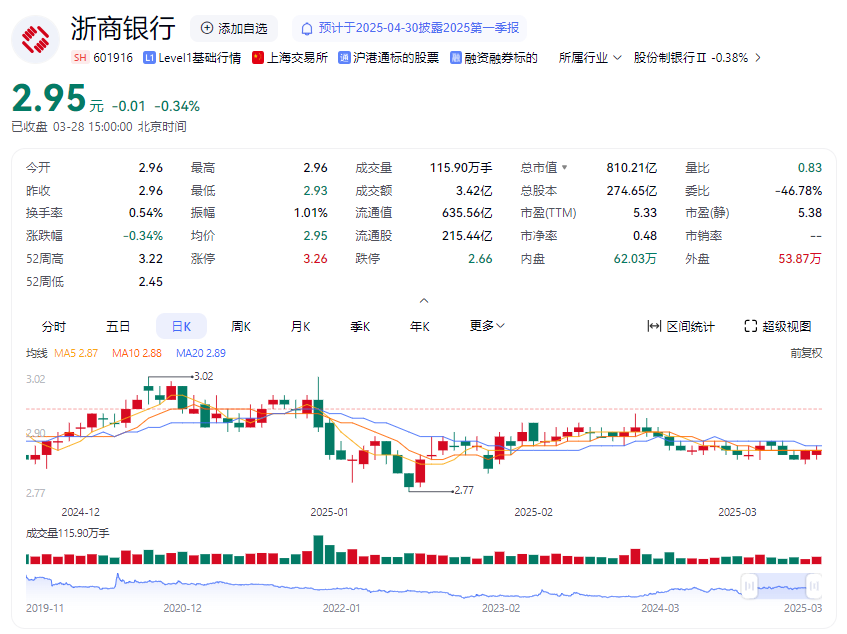This screenshot has width=847, height=634.
Task: Open 股份制银行Ⅱ industry arrow
Action: tap(758, 58)
